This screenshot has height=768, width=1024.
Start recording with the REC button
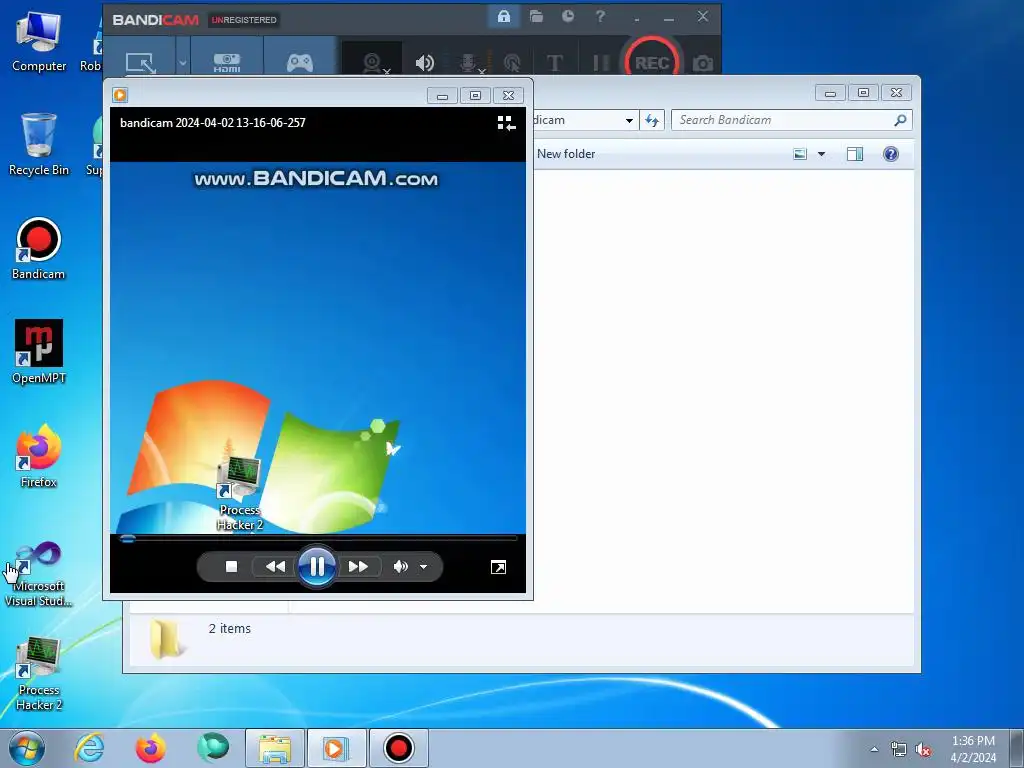(652, 61)
